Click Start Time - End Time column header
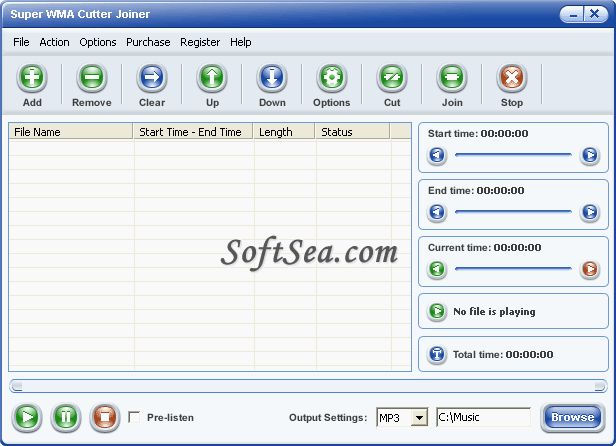This screenshot has height=446, width=616. (193, 132)
